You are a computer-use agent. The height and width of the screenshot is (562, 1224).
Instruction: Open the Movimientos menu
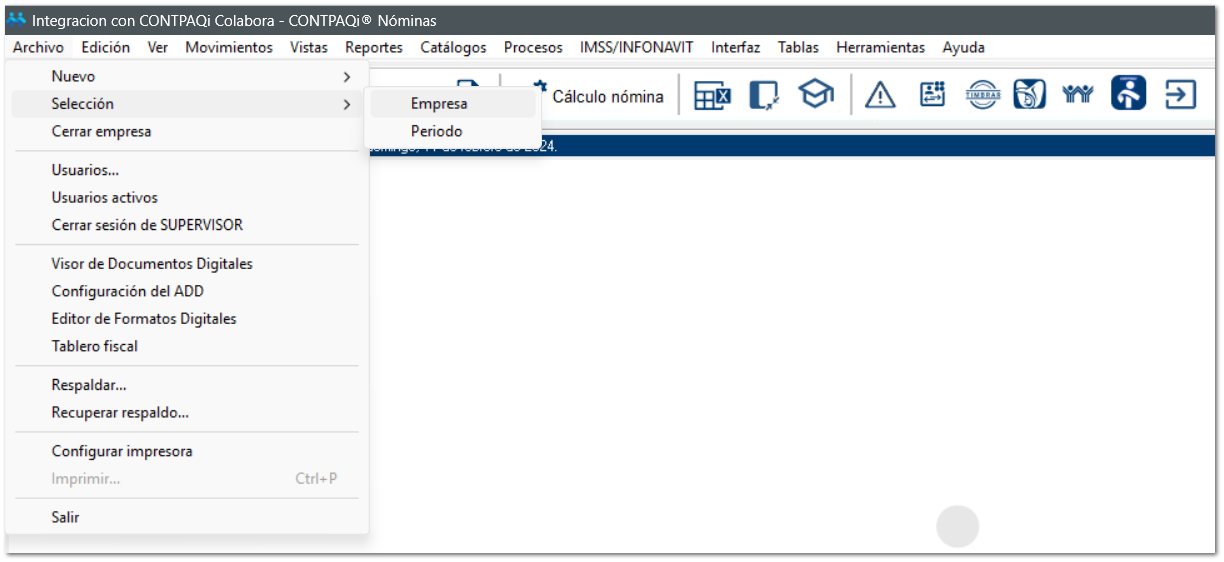(x=229, y=47)
